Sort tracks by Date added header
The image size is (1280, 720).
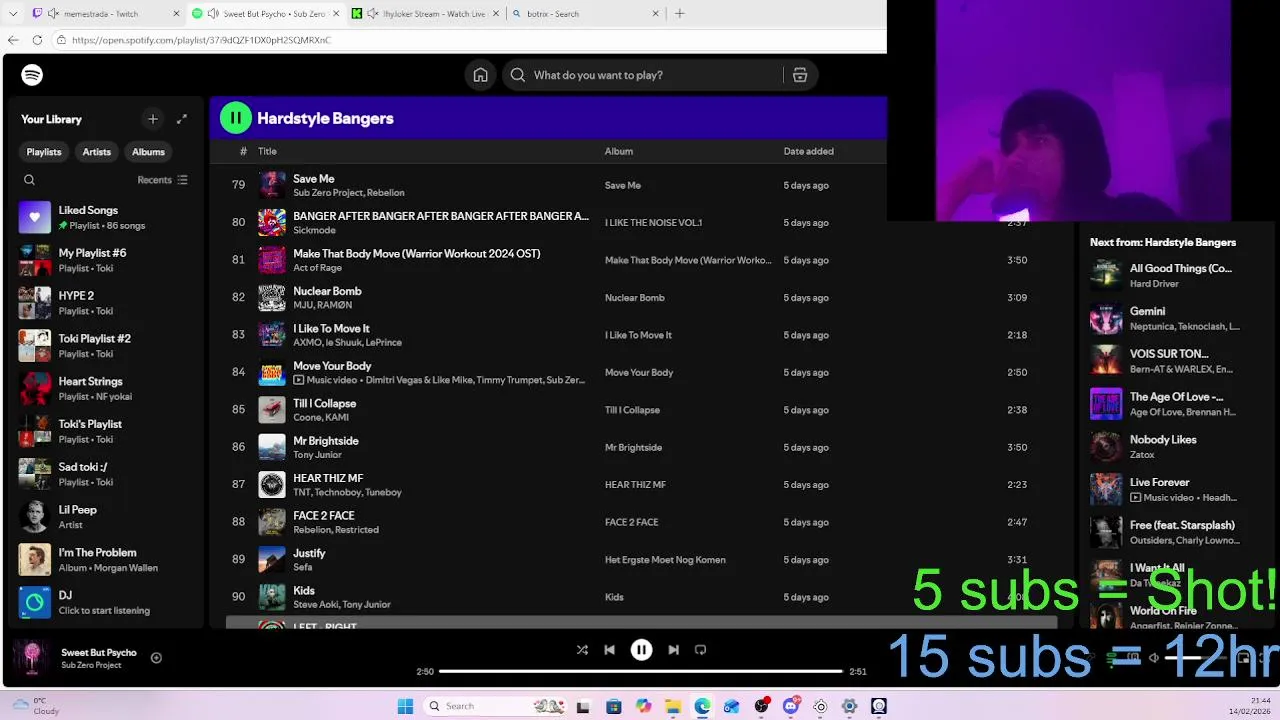[x=808, y=151]
